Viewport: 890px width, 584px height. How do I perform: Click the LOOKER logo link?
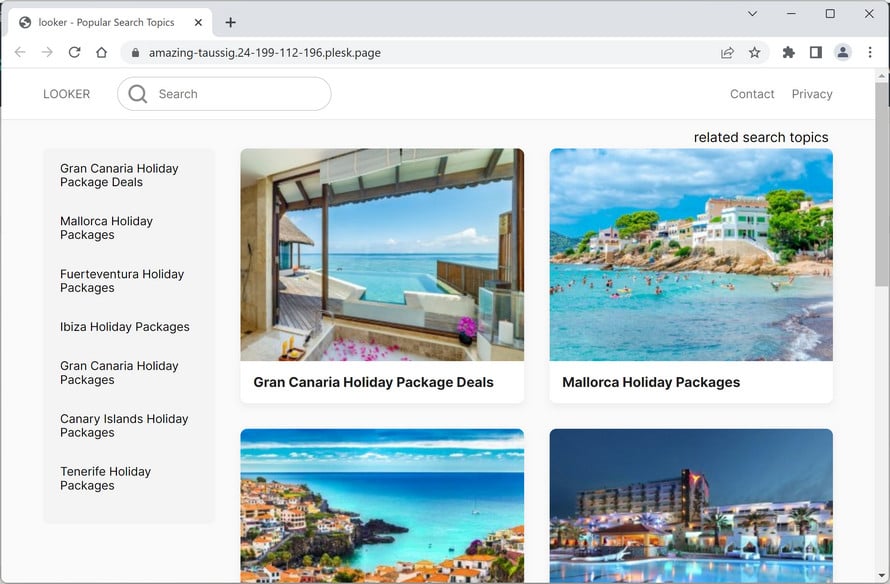tap(66, 94)
